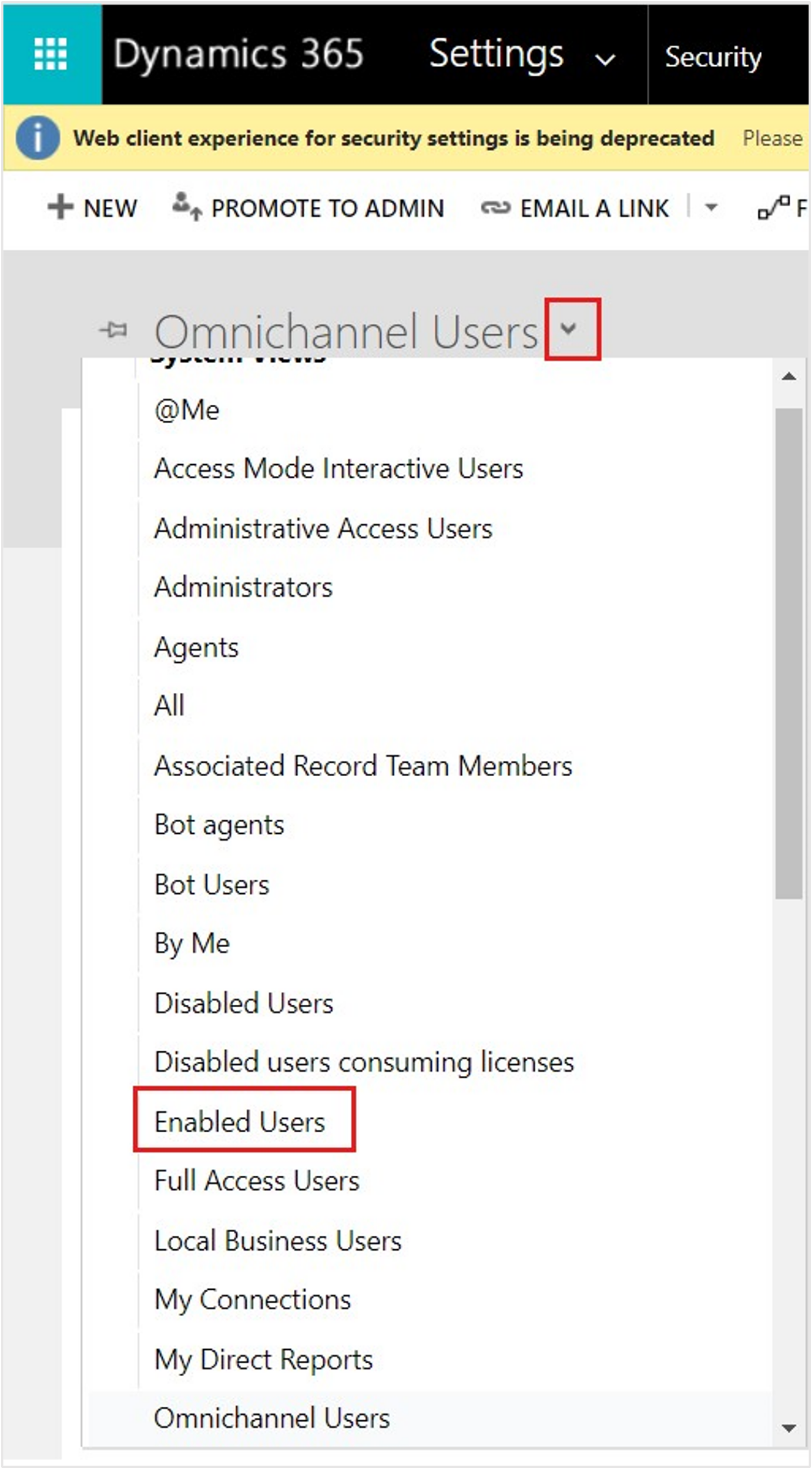Click the scrollbar up arrow
Viewport: 812px width, 1469px height.
click(789, 377)
